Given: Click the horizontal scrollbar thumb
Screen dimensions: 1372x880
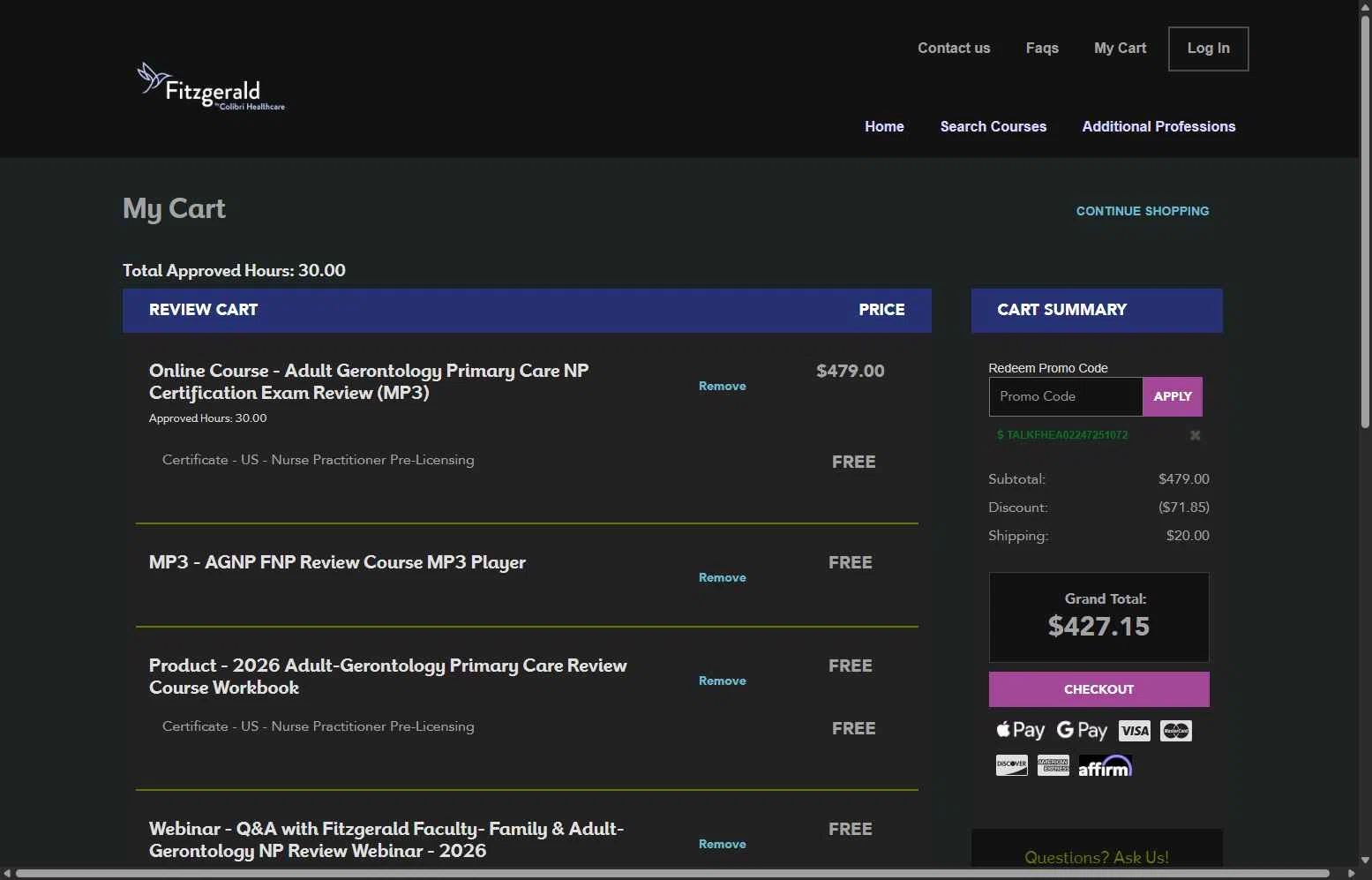Looking at the screenshot, I should point(672,873).
